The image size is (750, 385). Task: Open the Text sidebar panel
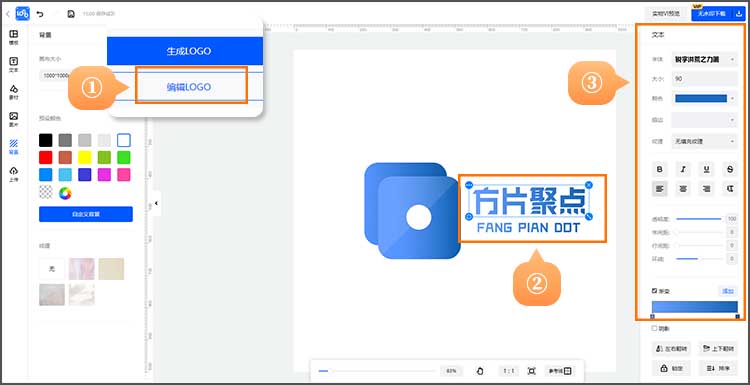point(14,64)
